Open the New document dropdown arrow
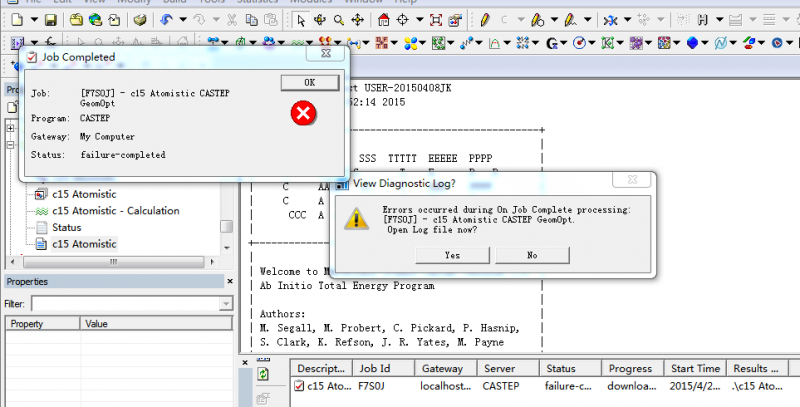This screenshot has width=800, height=407. click(x=34, y=20)
